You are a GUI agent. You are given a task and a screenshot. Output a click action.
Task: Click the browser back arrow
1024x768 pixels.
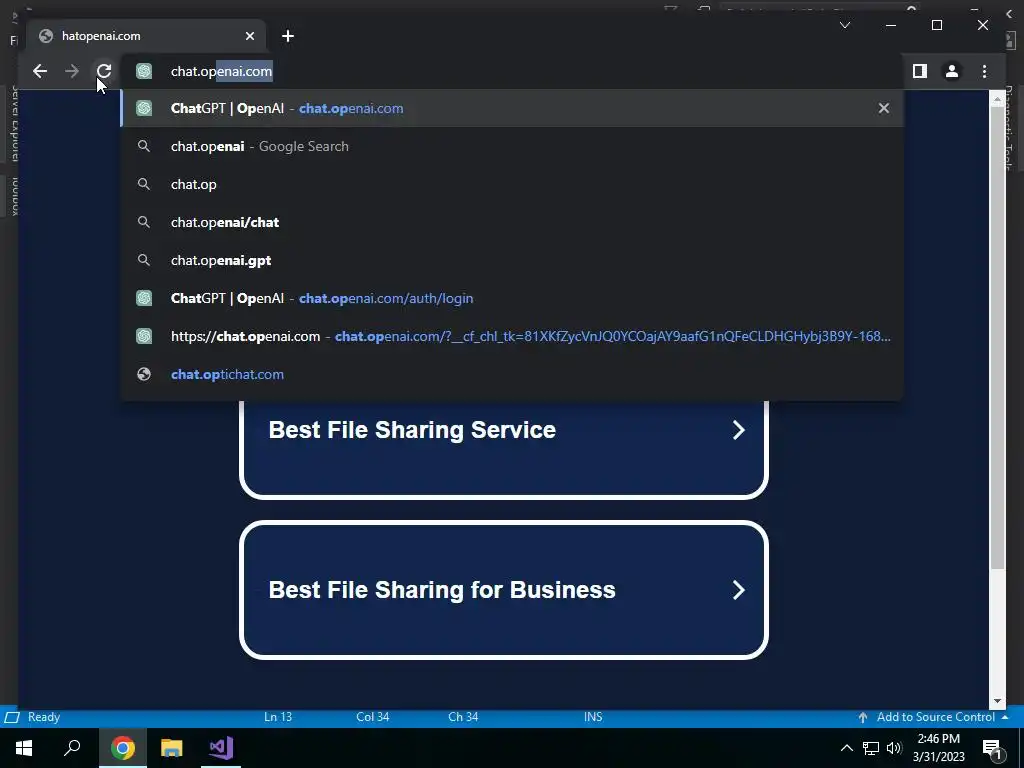pos(40,71)
